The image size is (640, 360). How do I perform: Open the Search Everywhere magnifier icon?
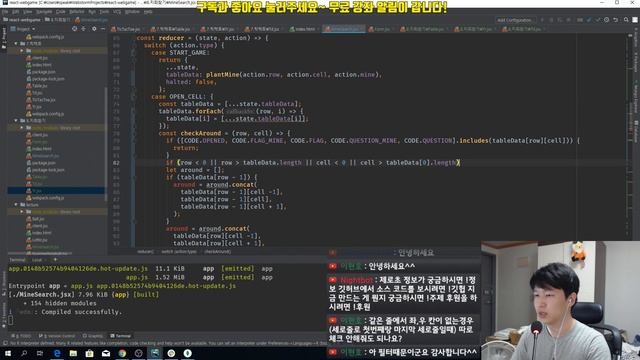click(626, 20)
